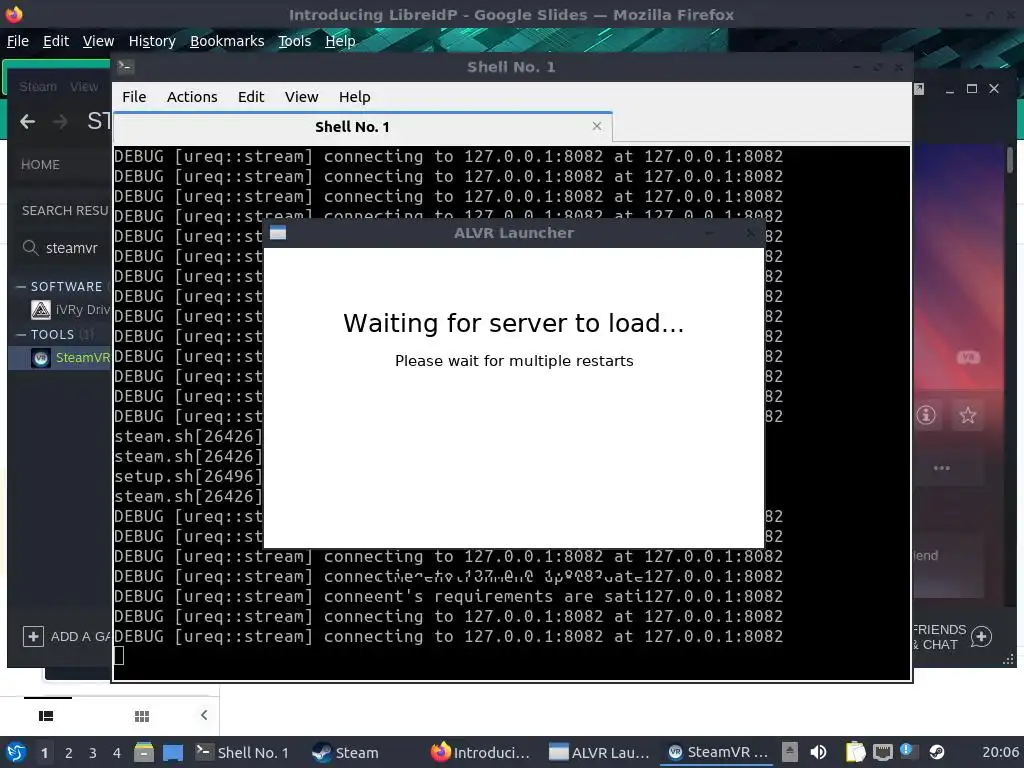Click the ALVR Launcher titlebar icon
The height and width of the screenshot is (768, 1024).
tap(278, 232)
